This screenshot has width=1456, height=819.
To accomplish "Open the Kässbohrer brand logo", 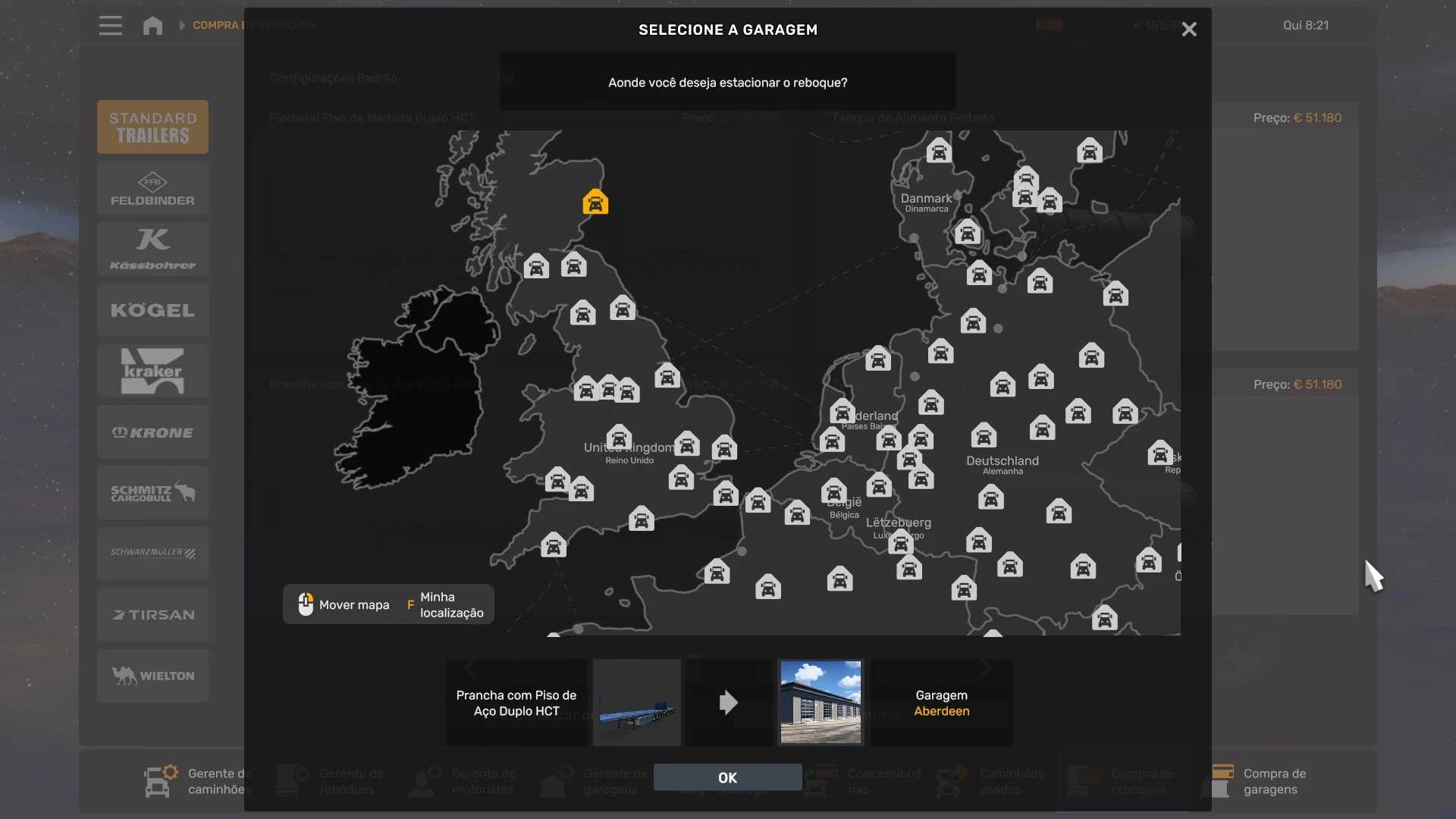I will [152, 249].
